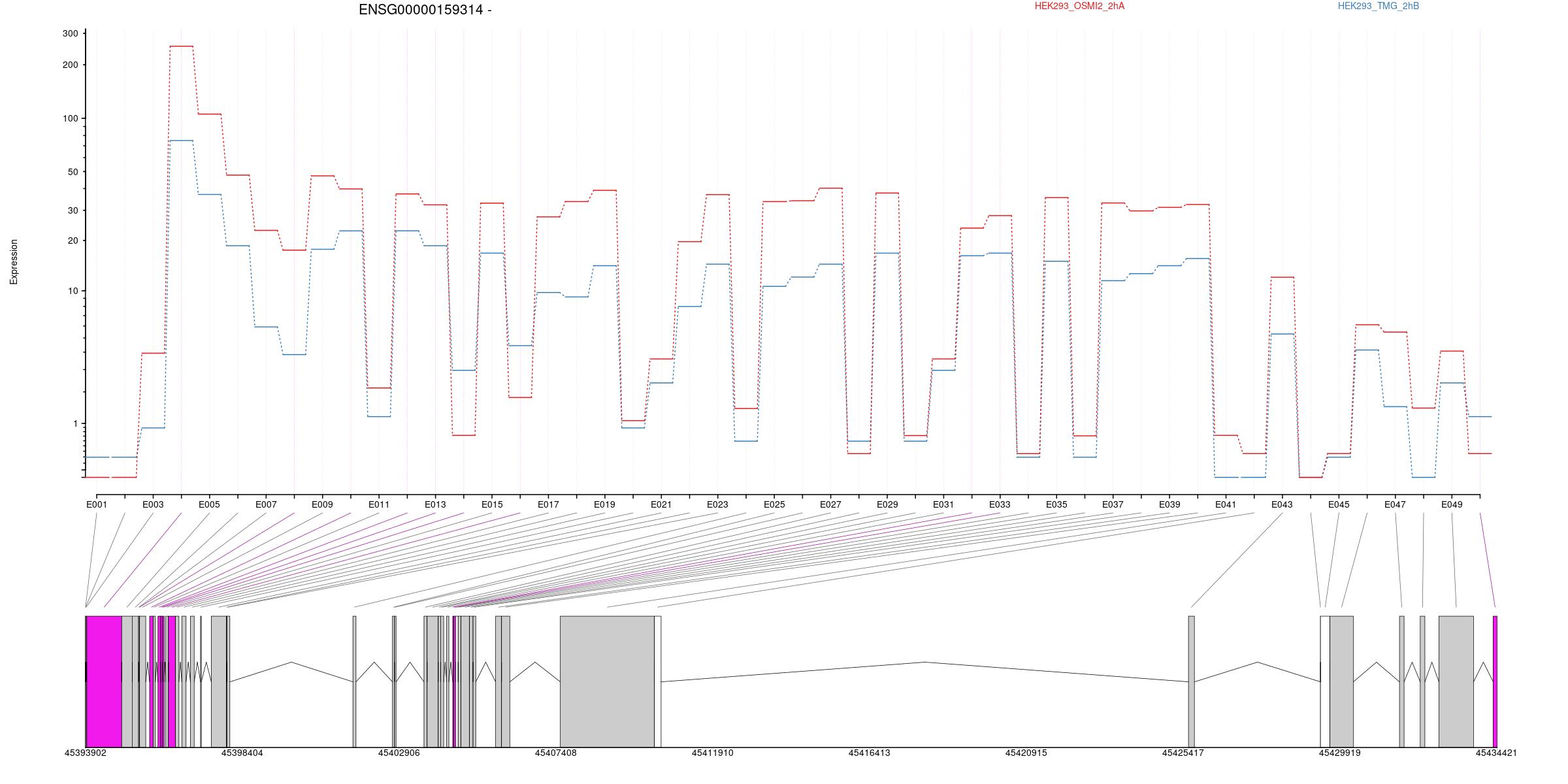Click the Expression y-axis label

tap(14, 262)
